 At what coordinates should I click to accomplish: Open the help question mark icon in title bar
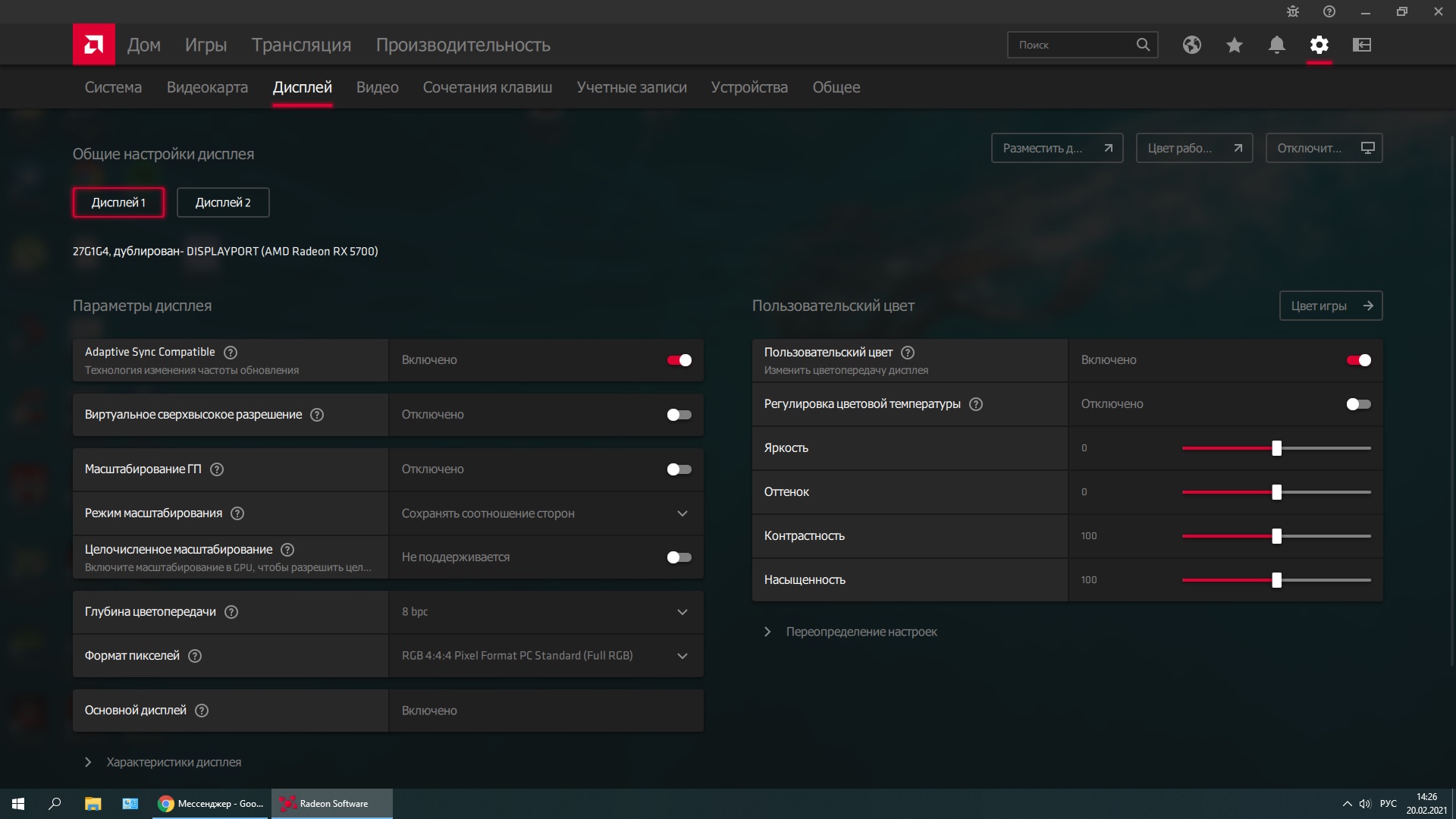click(1329, 11)
